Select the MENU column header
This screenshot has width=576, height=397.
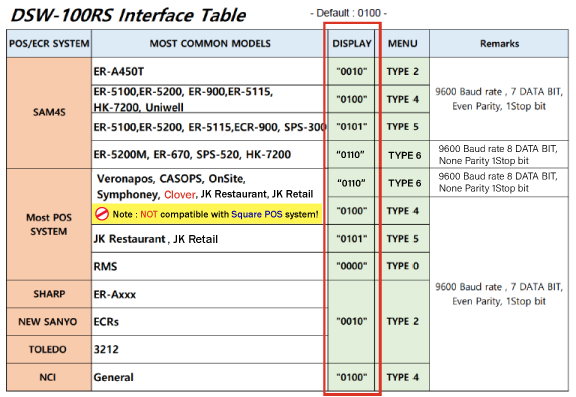tap(403, 44)
